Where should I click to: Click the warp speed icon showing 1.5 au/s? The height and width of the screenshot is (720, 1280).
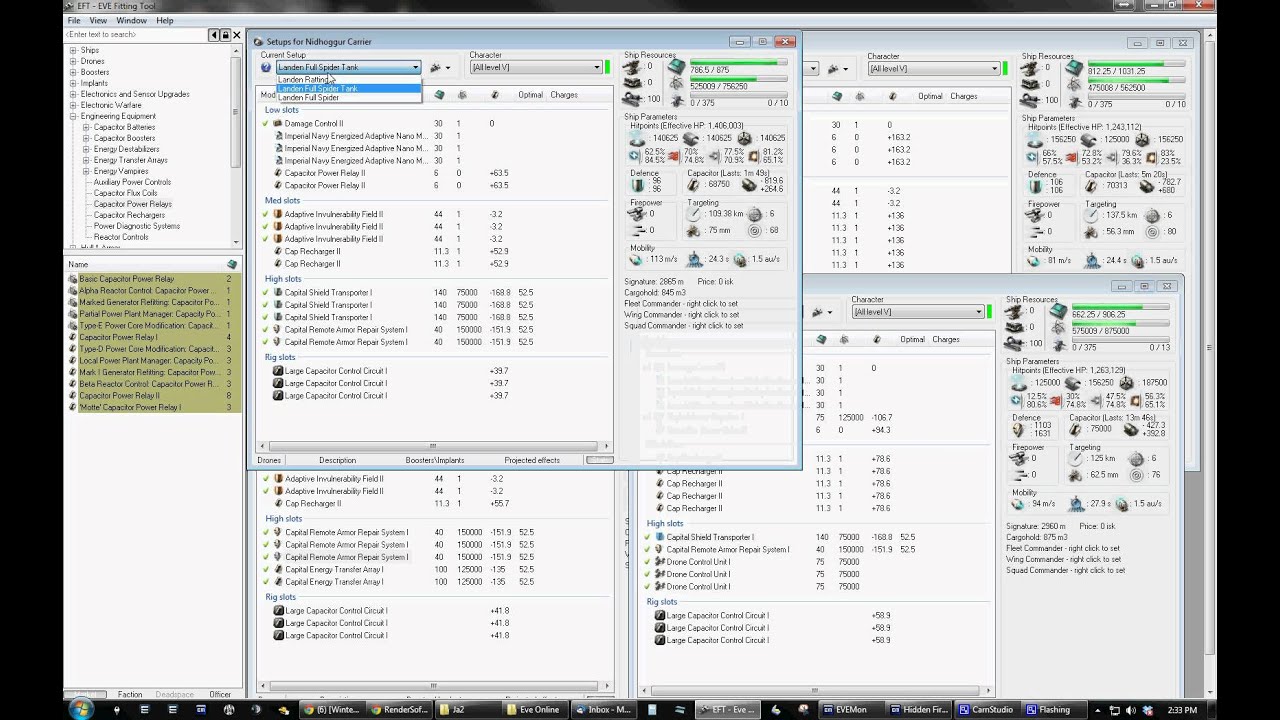pyautogui.click(x=740, y=259)
